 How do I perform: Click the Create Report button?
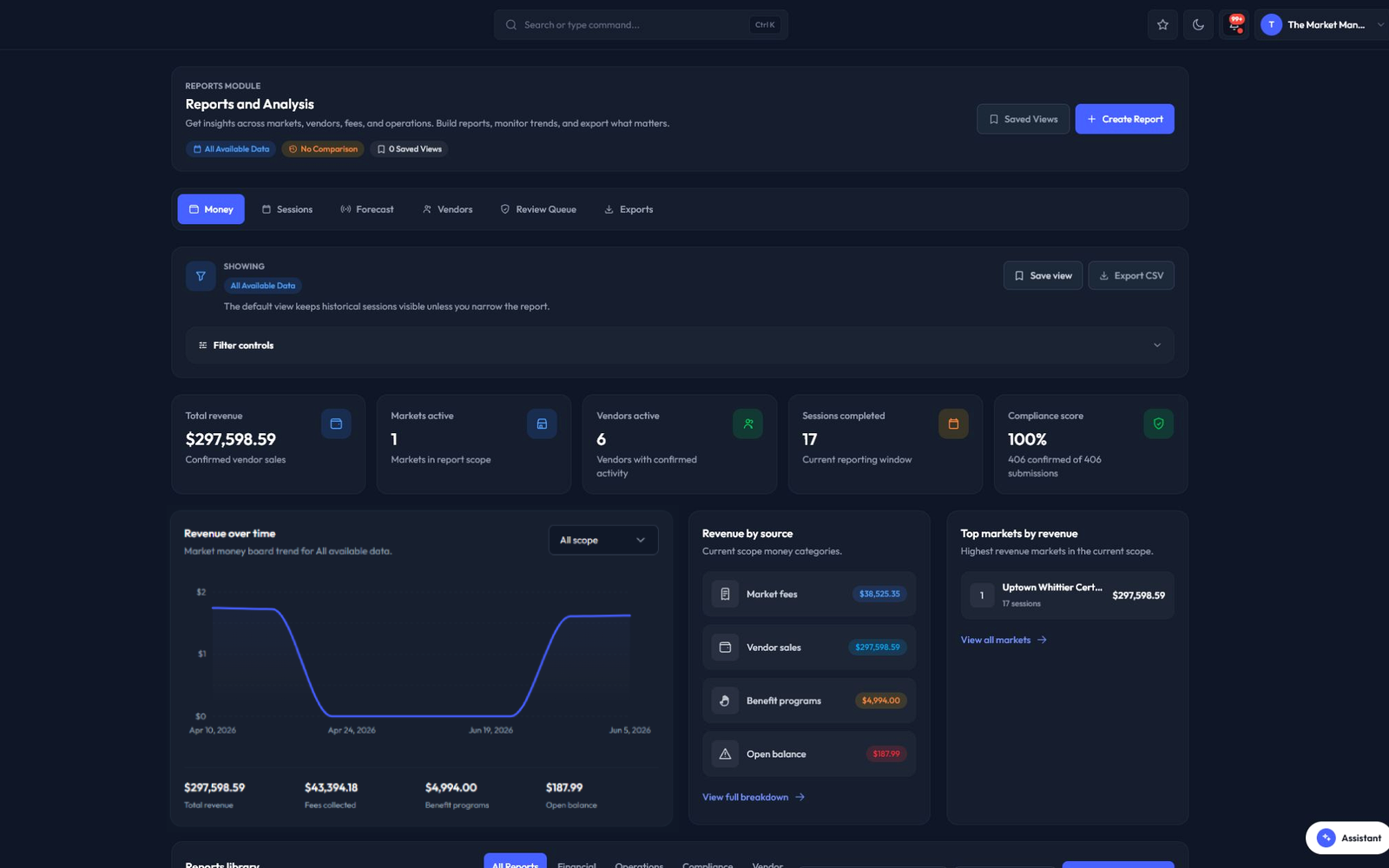tap(1124, 119)
